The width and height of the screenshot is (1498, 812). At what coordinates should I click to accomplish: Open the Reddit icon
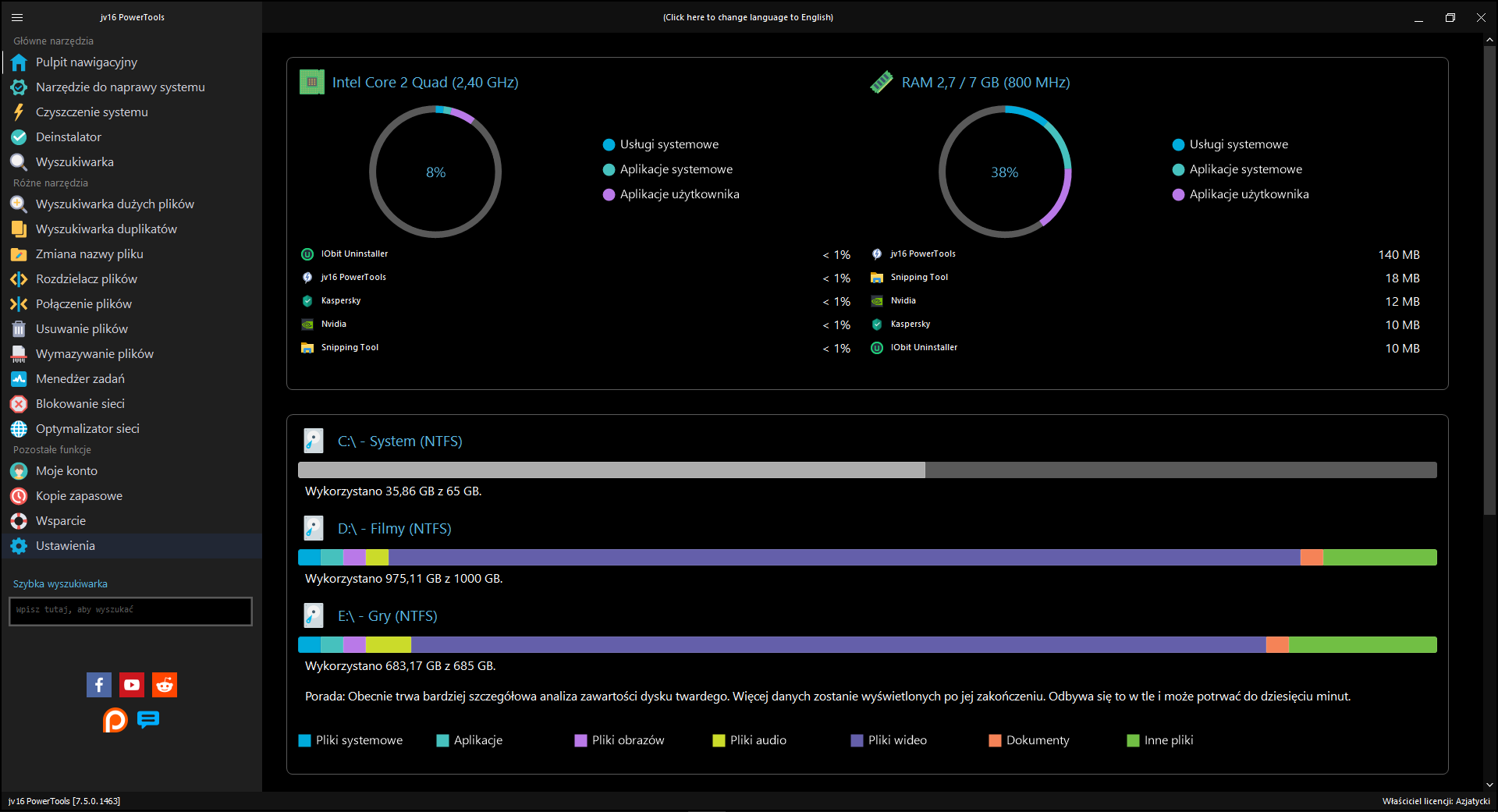click(165, 685)
